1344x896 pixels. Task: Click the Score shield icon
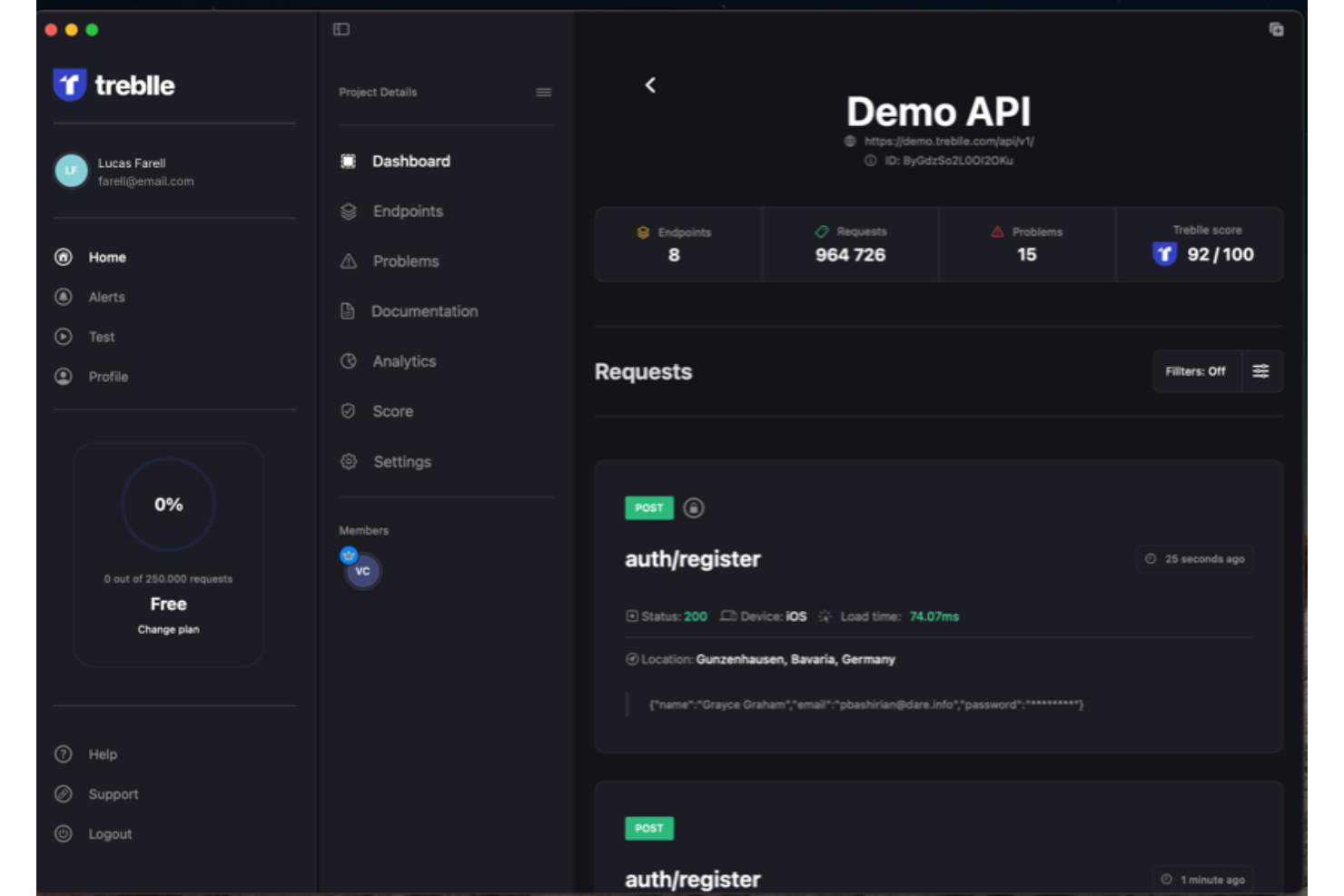348,410
